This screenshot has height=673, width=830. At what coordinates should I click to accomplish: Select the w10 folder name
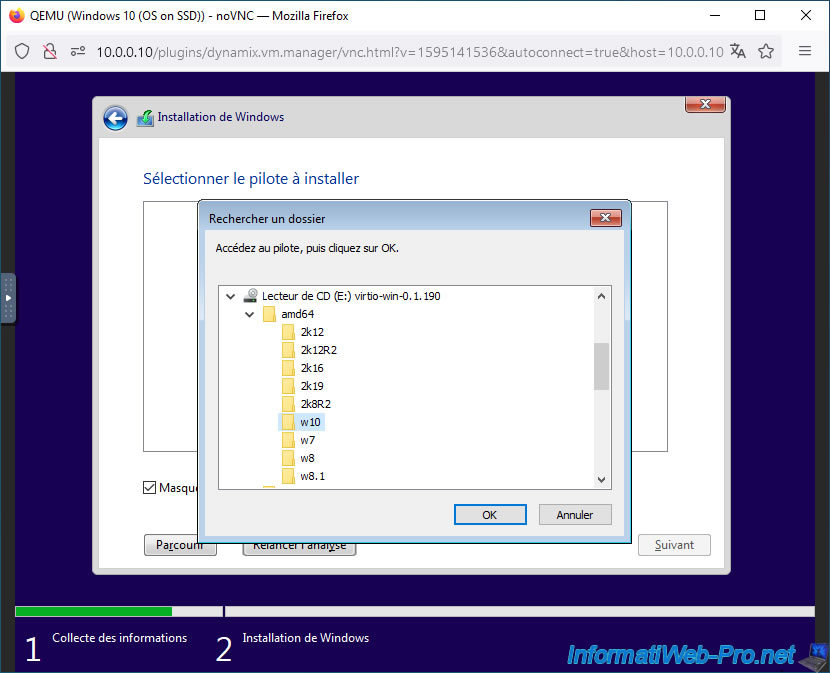coord(310,422)
